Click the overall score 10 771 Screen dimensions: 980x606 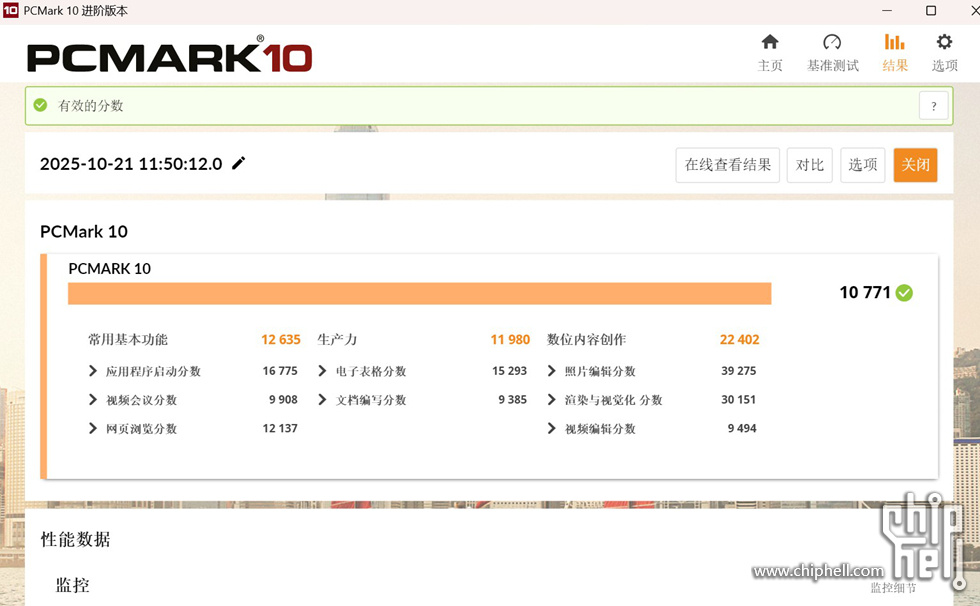[864, 292]
